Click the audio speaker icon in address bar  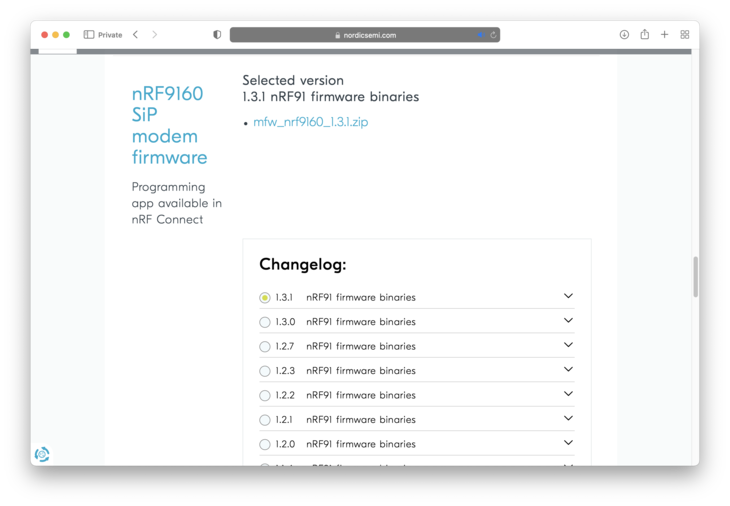[x=481, y=35]
